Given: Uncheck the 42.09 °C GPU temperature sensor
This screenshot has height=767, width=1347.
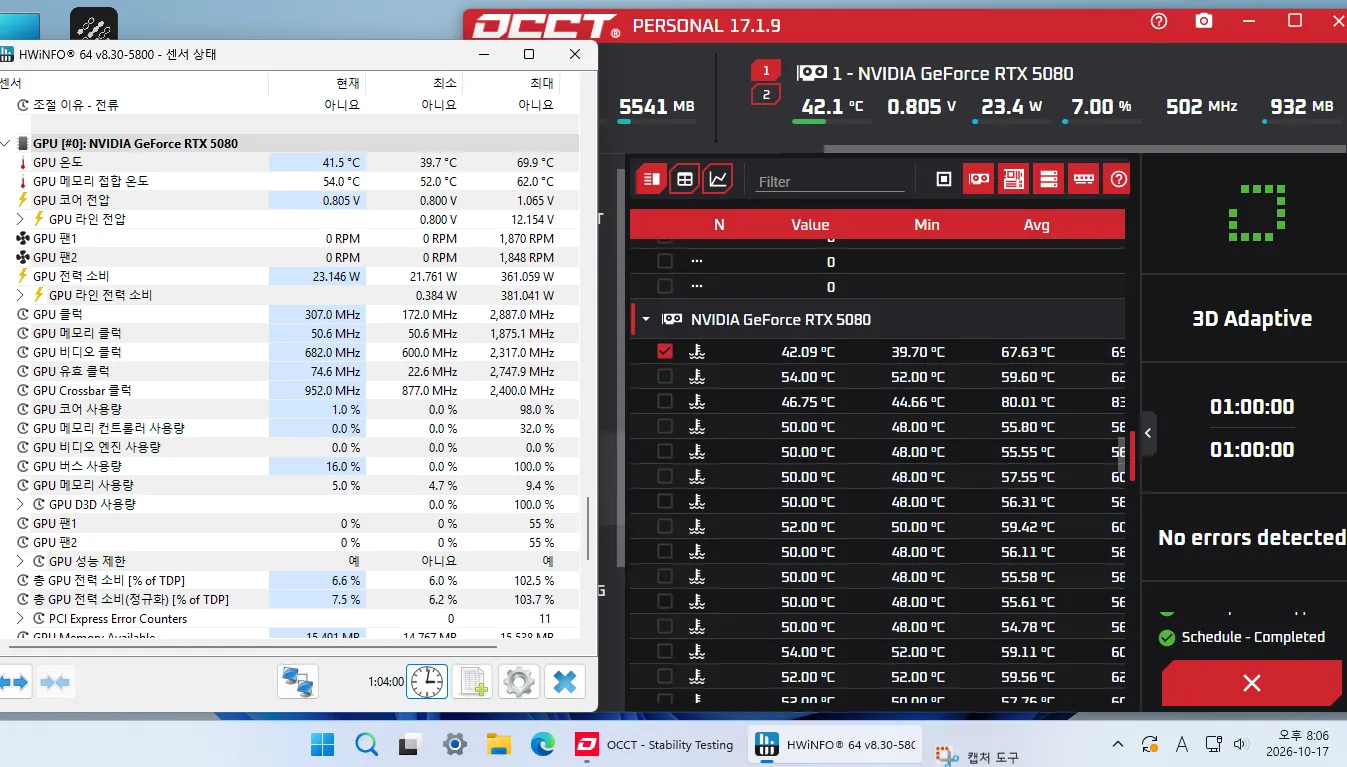Looking at the screenshot, I should pos(665,351).
